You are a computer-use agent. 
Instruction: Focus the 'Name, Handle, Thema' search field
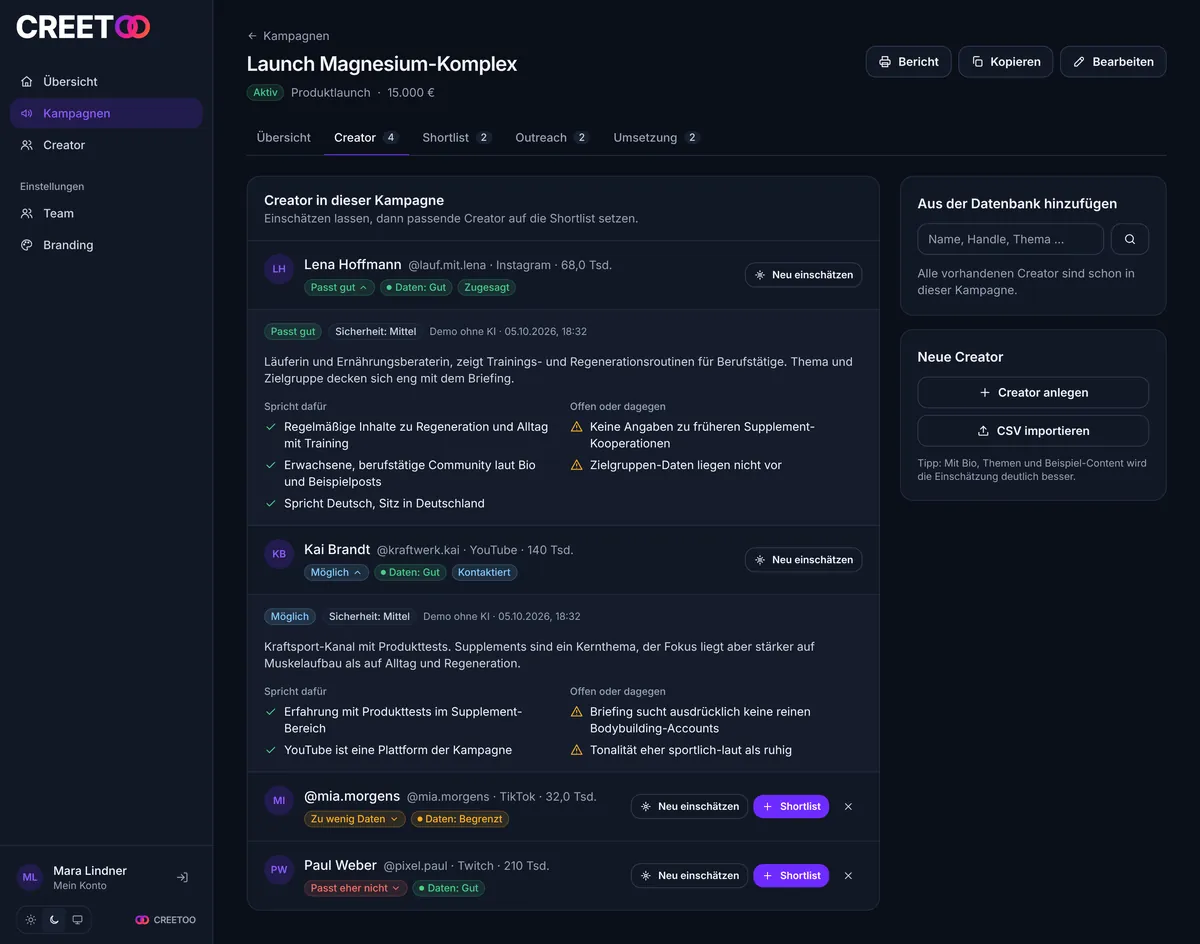point(1010,239)
